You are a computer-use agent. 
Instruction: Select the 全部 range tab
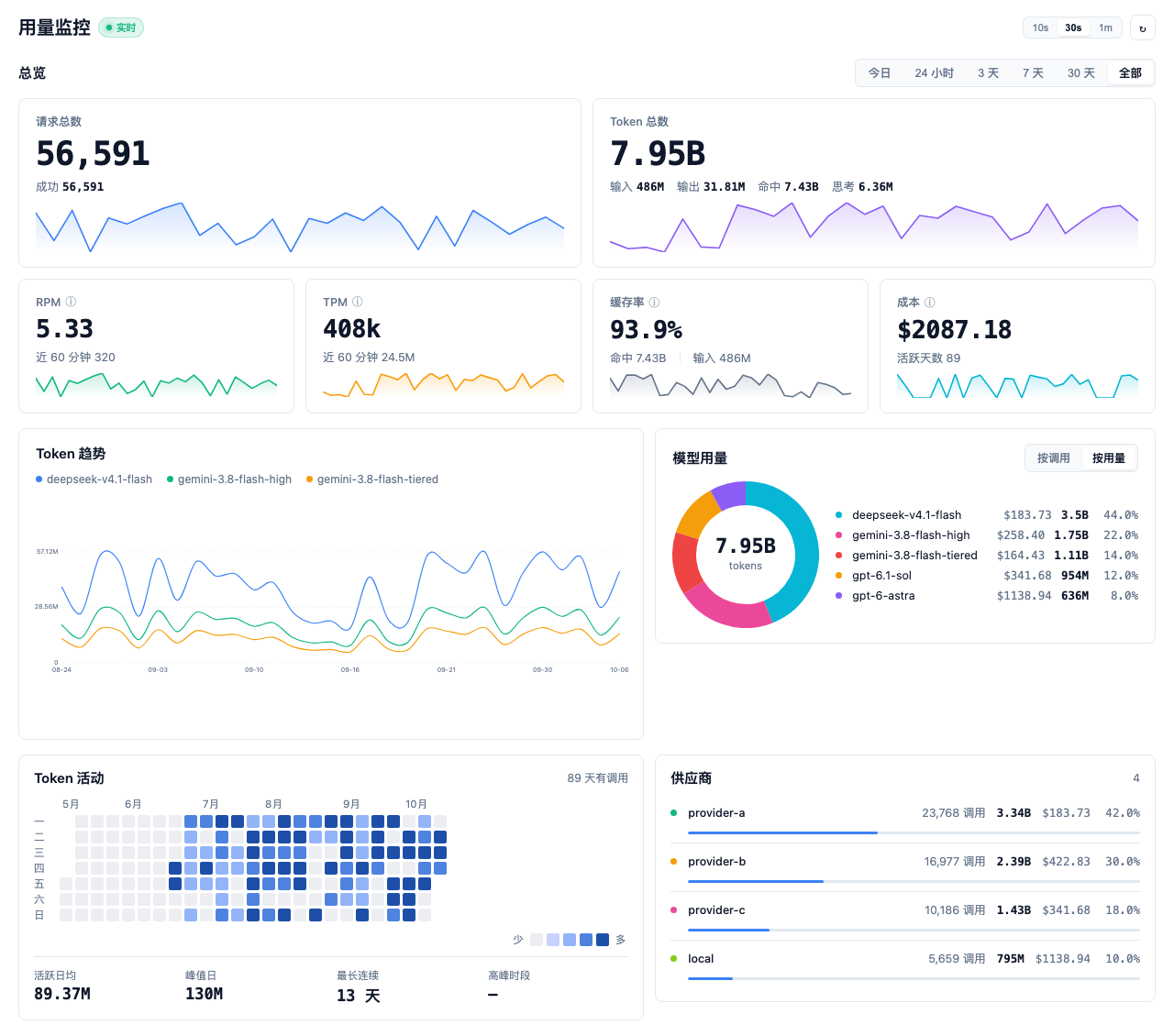1130,72
